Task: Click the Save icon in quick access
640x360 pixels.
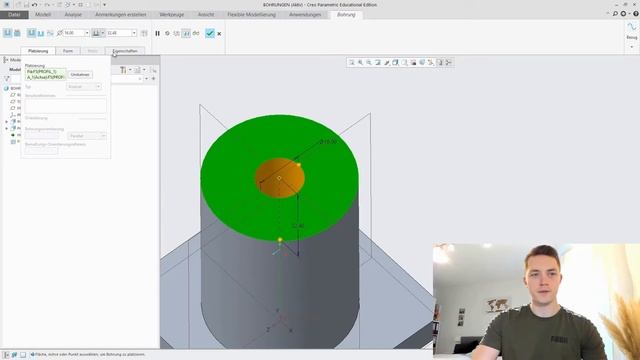Action: [x=26, y=4]
